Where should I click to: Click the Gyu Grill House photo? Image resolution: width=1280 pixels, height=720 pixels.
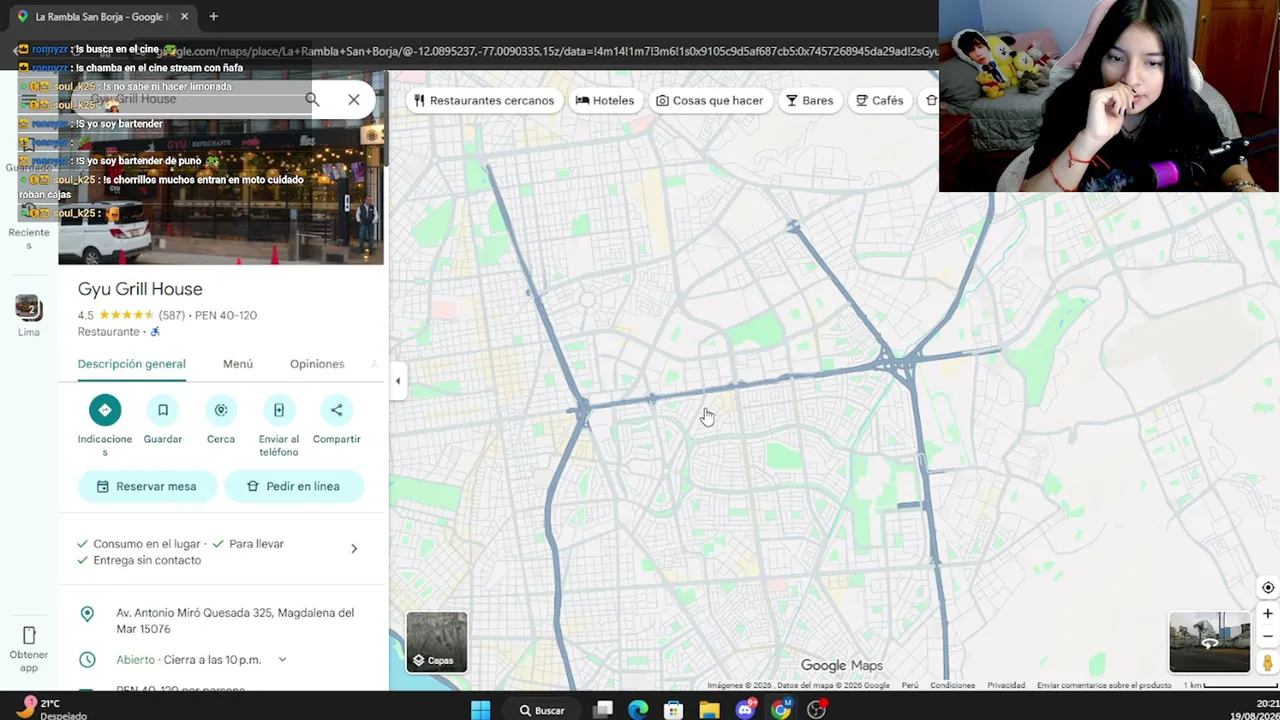(221, 170)
